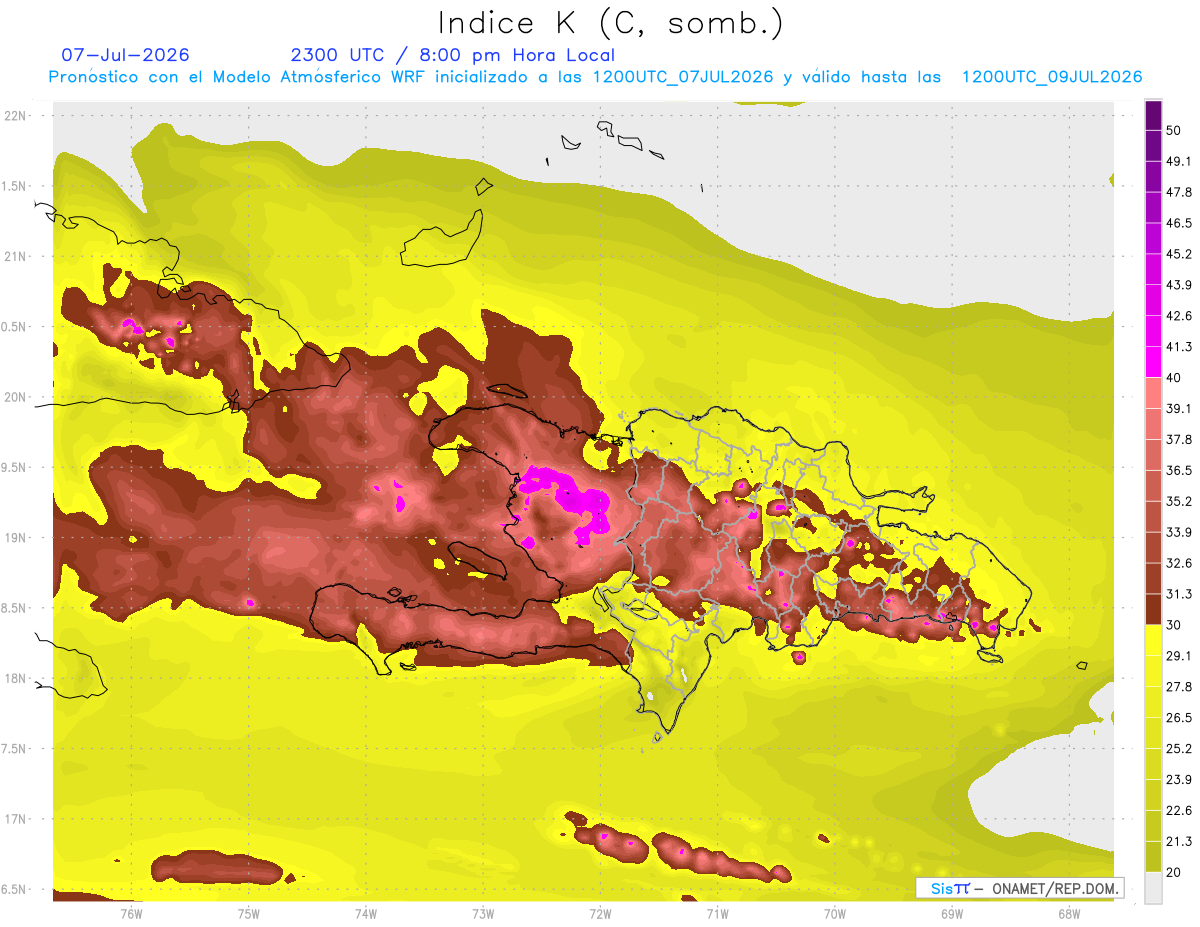Click the colorbar value "41.3"
Image resolution: width=1200 pixels, height=927 pixels.
click(1179, 347)
